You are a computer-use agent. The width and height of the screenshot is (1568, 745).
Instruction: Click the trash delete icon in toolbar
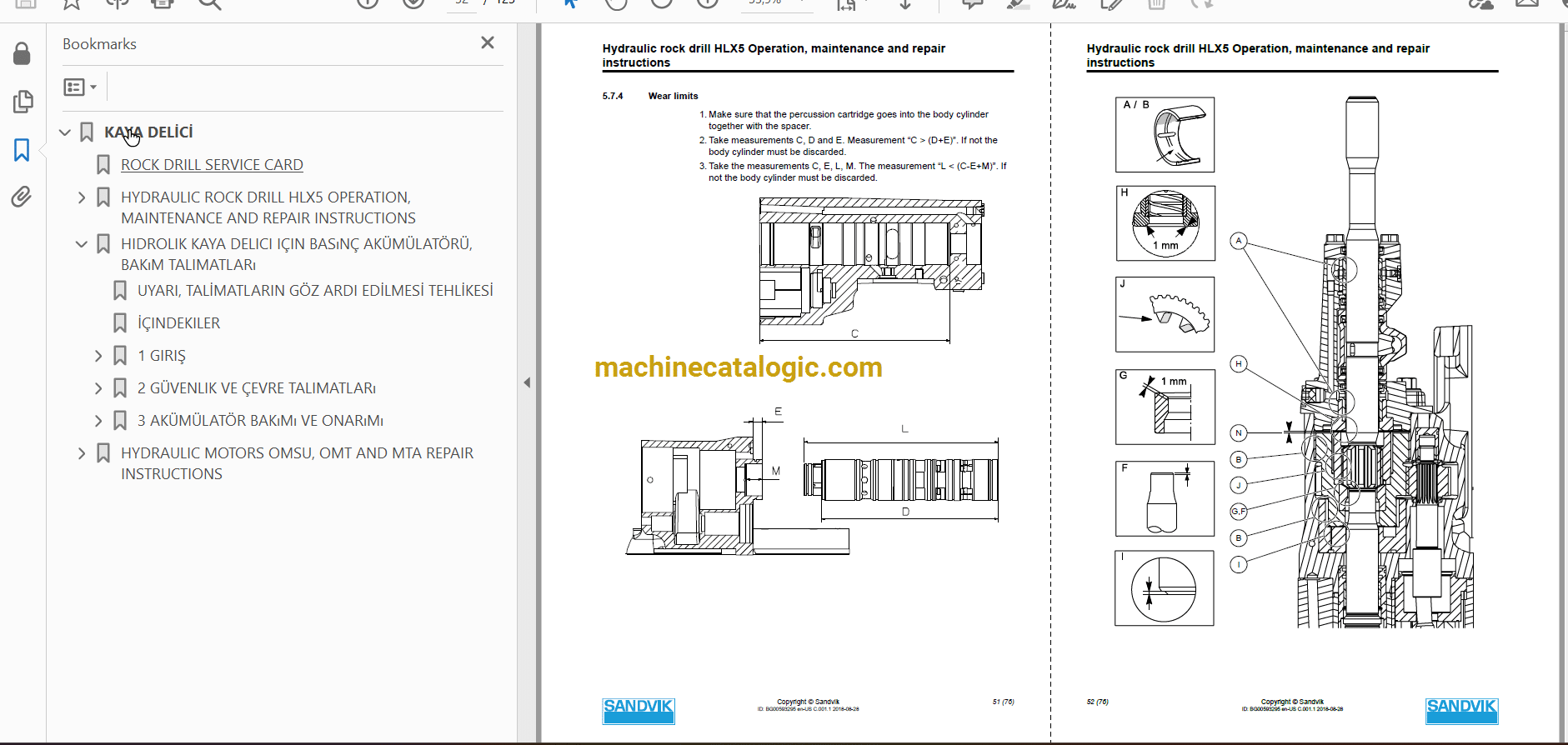(1156, 4)
